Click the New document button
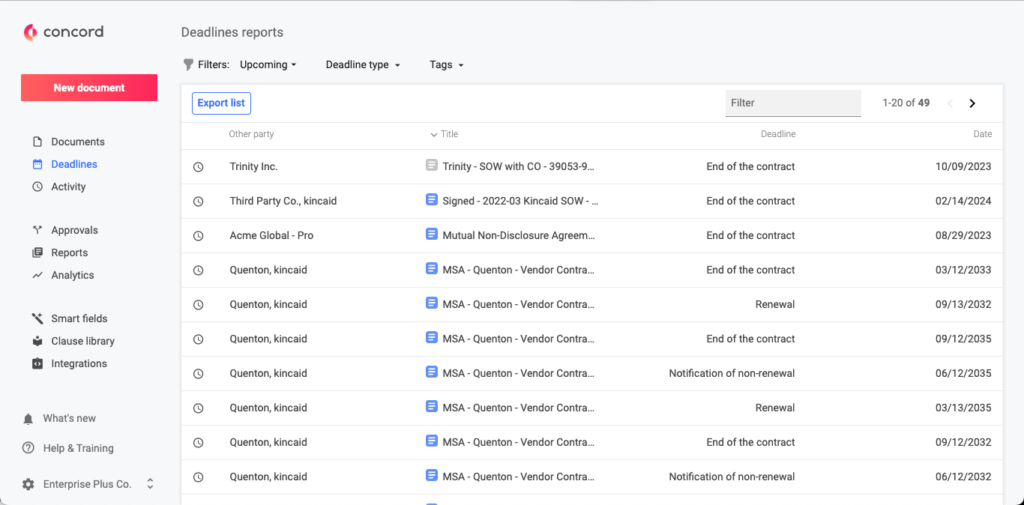Image resolution: width=1024 pixels, height=505 pixels. 89,88
